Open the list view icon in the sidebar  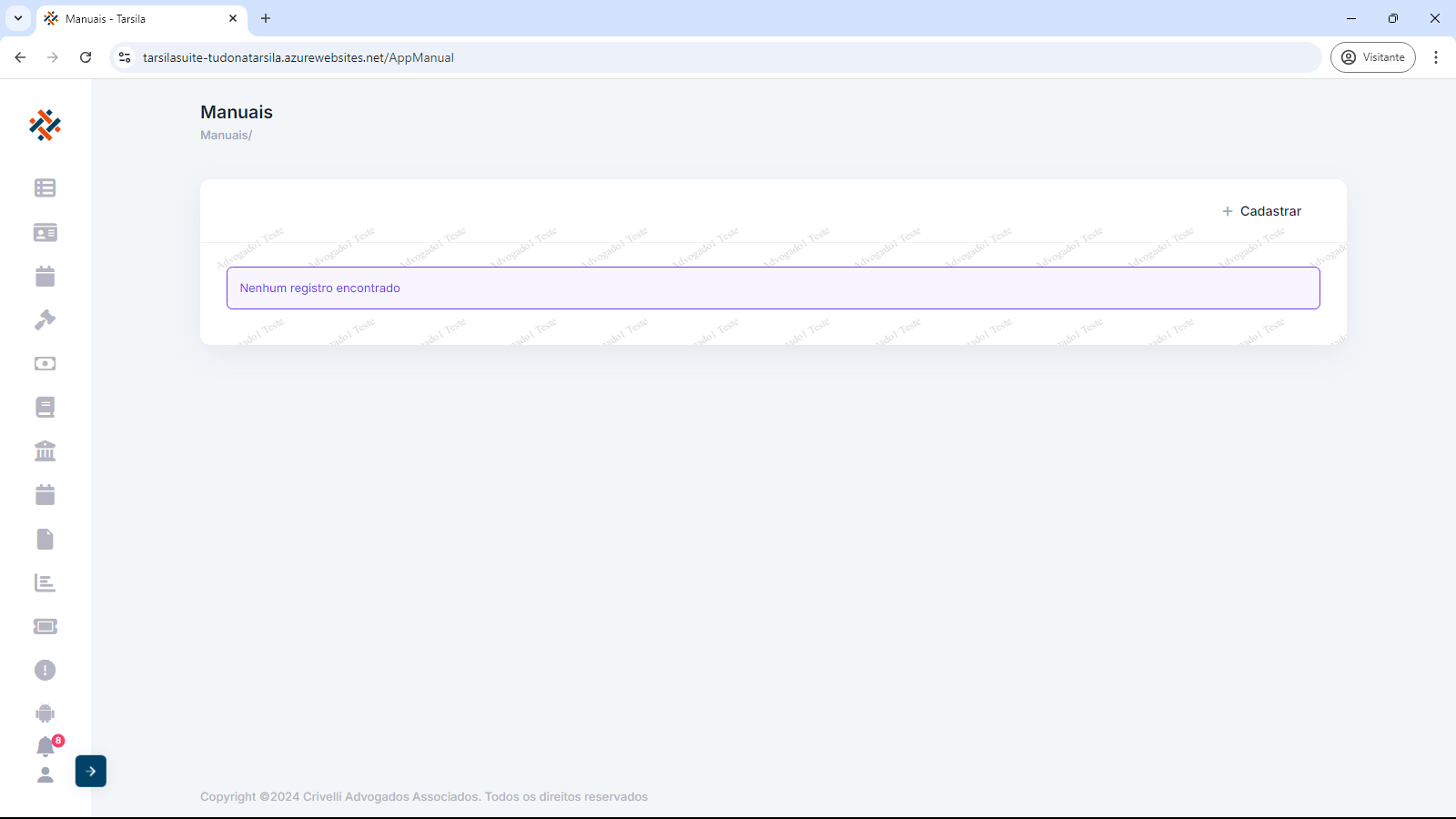tap(45, 187)
